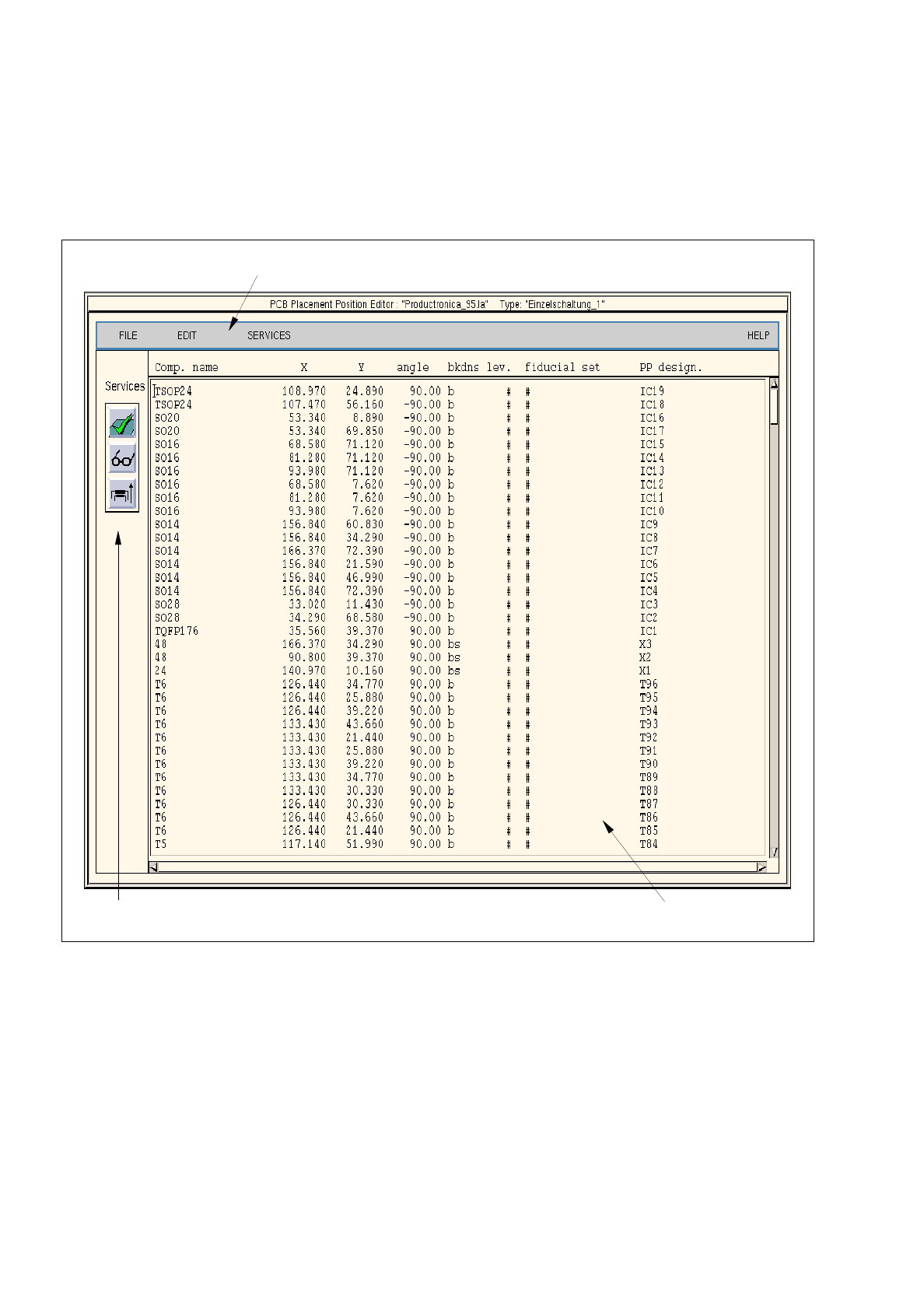924x1310 pixels.
Task: Click the PP design cell T89
Action: click(x=649, y=777)
